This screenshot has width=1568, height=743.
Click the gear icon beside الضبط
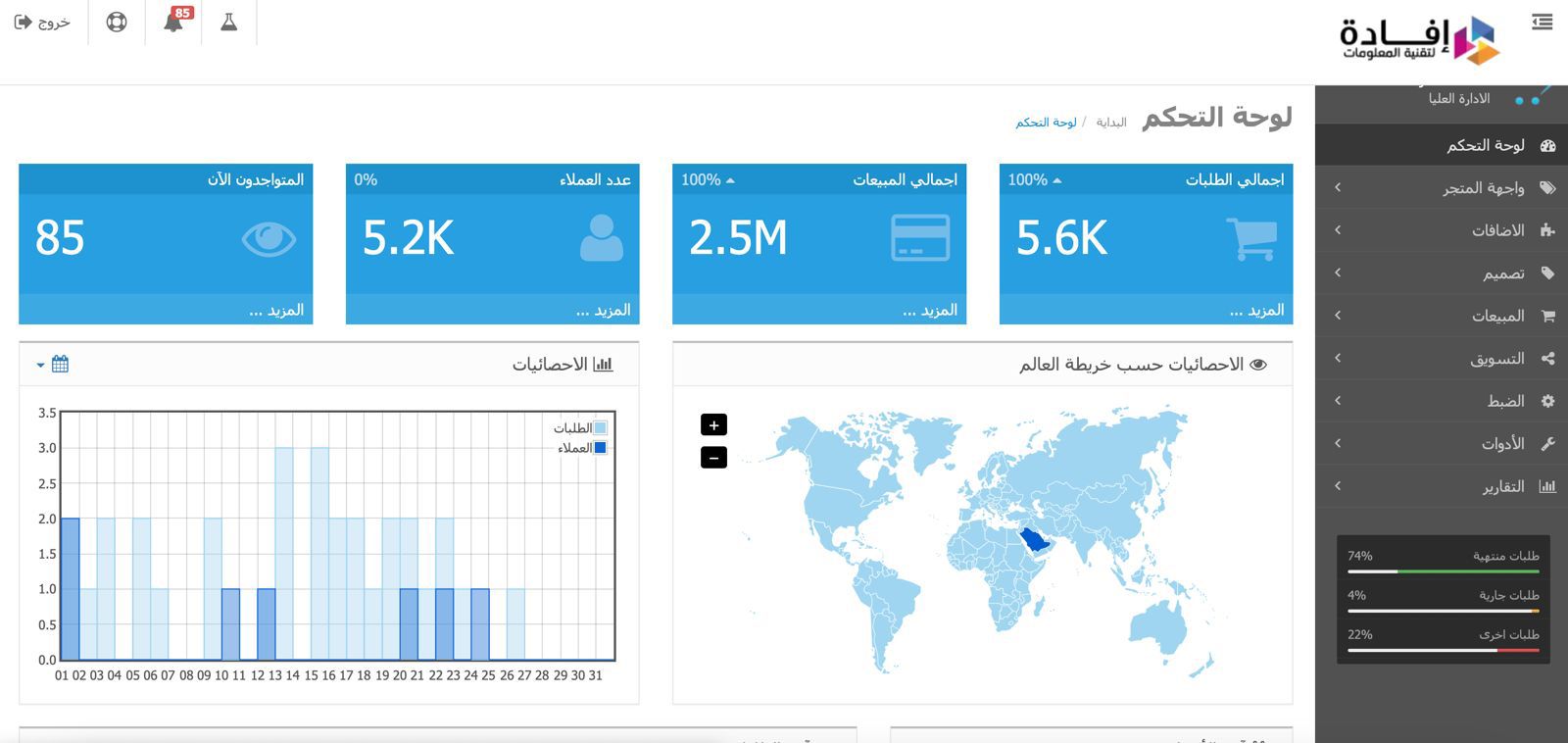point(1548,401)
